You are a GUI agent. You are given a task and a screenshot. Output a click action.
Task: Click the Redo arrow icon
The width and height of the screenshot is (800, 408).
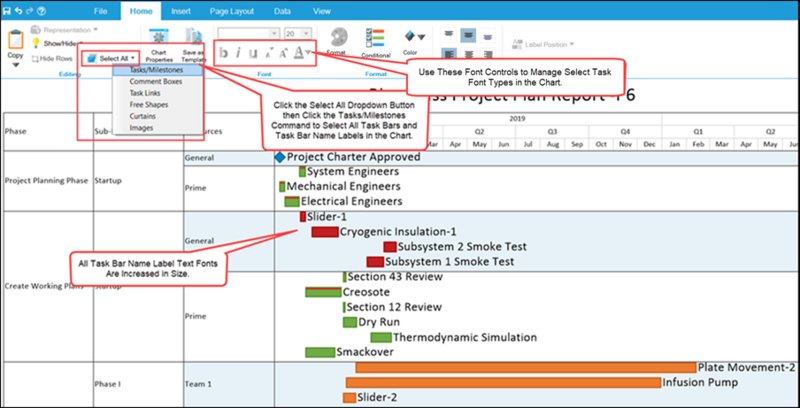click(x=30, y=11)
